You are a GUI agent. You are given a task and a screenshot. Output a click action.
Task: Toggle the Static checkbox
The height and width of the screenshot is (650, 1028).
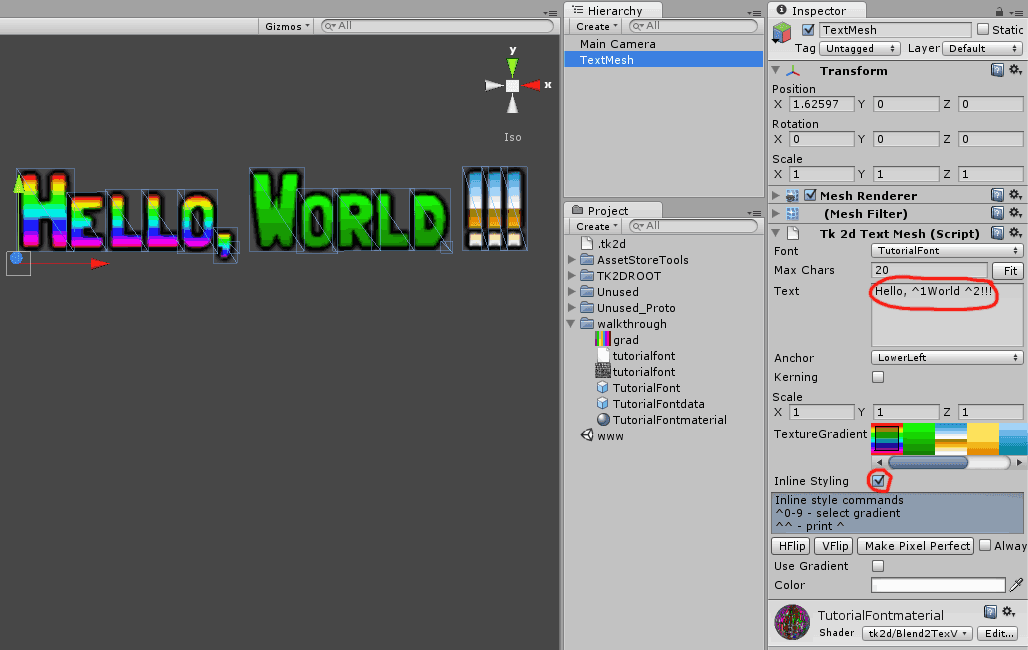983,30
